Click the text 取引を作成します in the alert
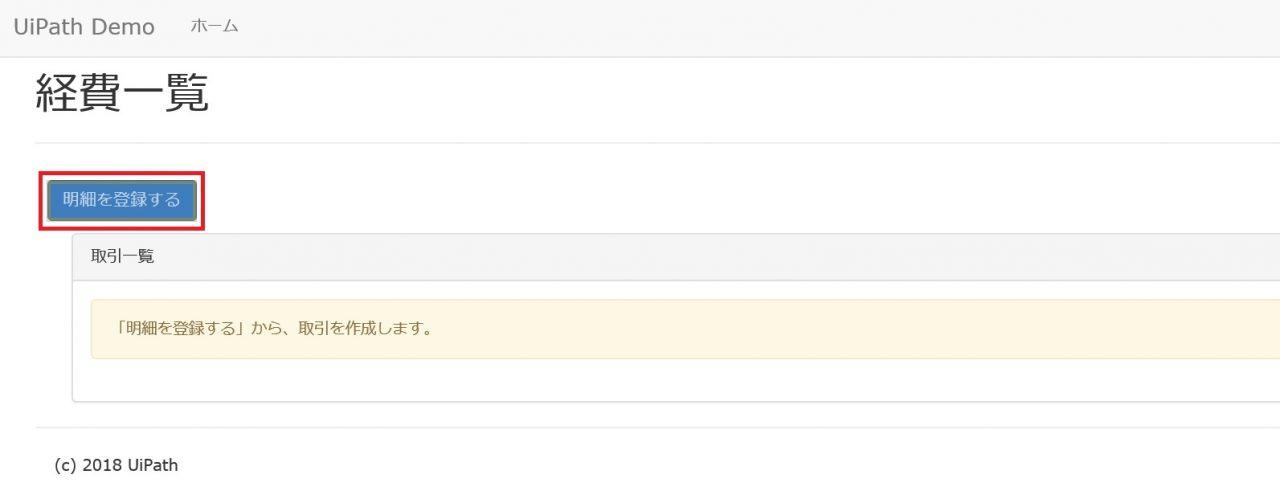This screenshot has width=1280, height=495. [365, 329]
